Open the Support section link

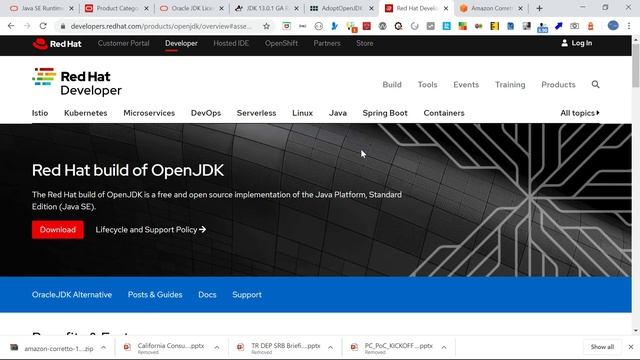pos(247,295)
